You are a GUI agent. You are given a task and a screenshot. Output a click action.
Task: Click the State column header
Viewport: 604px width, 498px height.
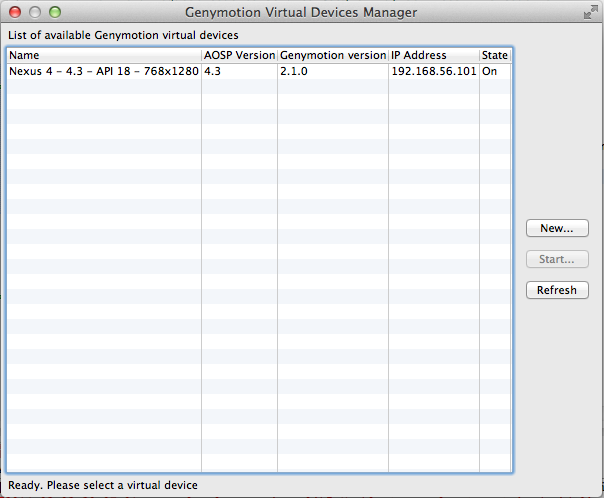click(x=495, y=55)
